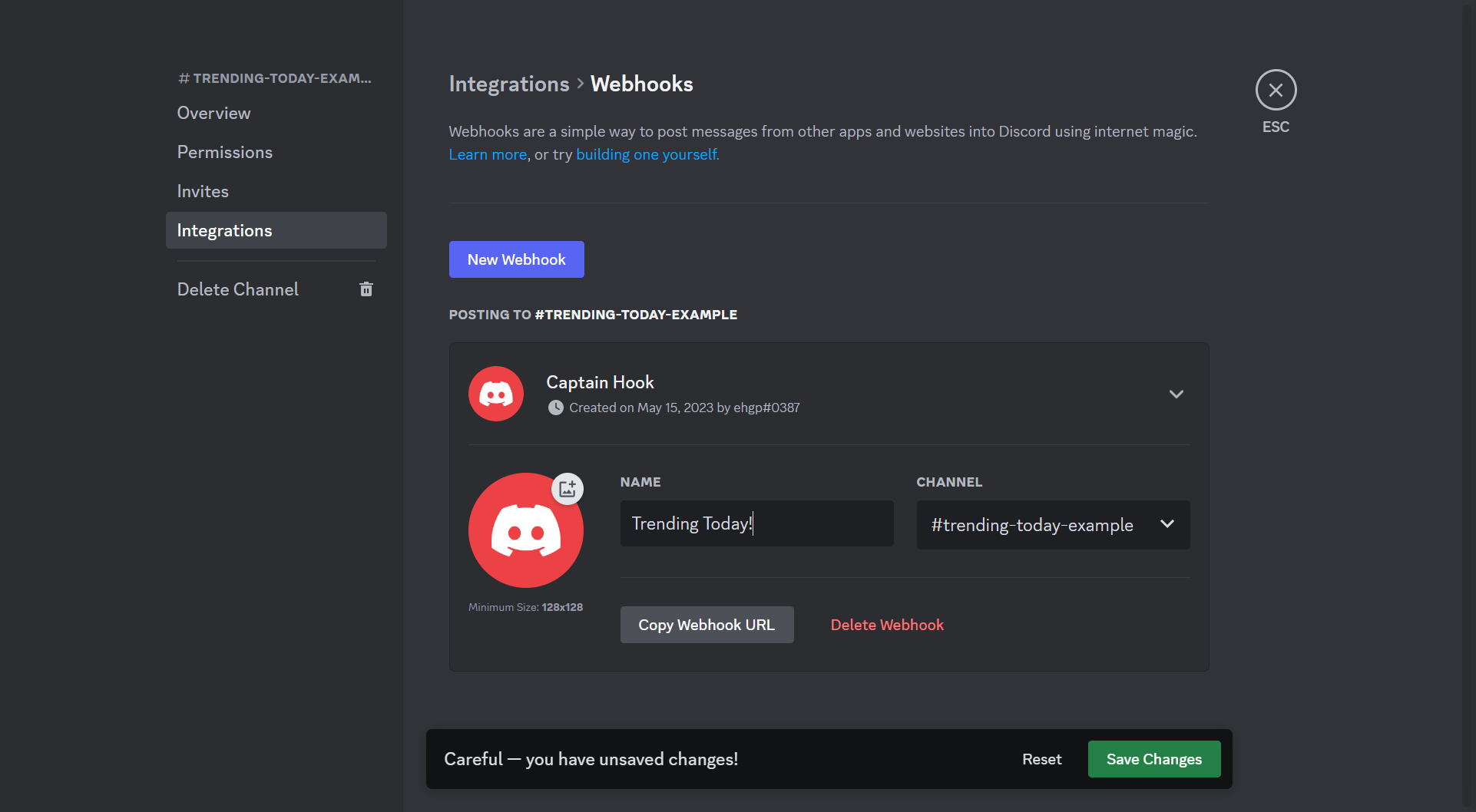
Task: Click Save Changes button
Action: [1153, 759]
